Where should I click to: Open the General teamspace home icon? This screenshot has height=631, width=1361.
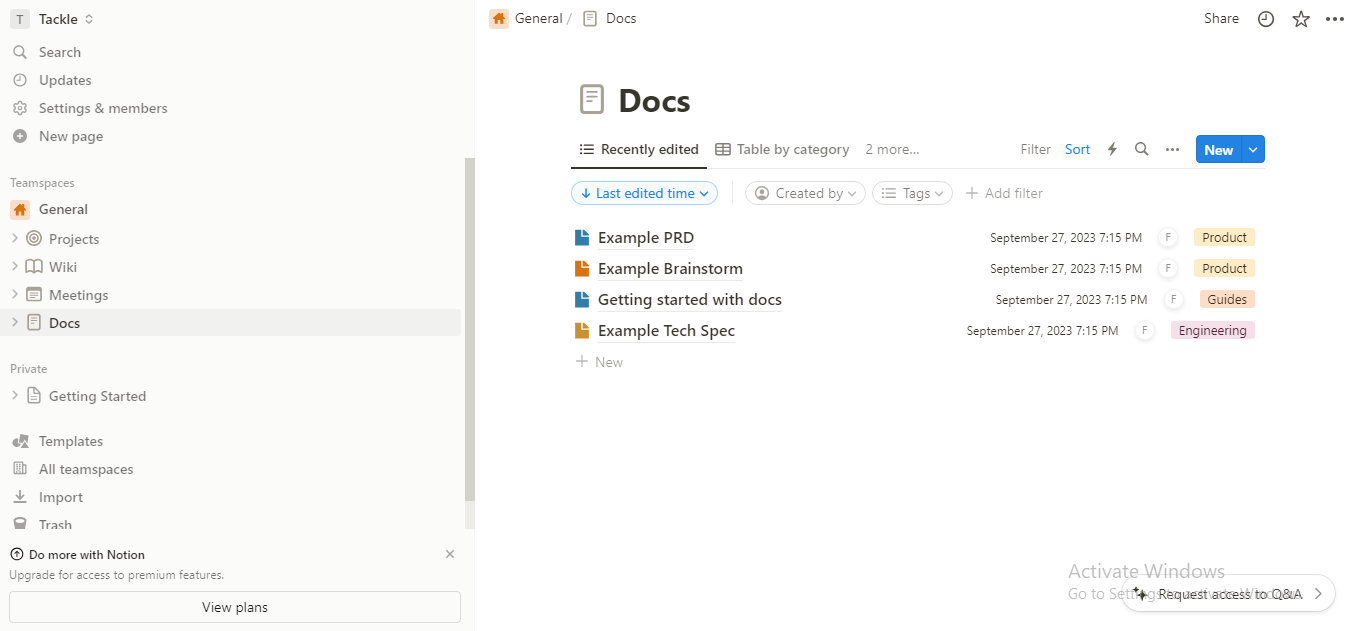(x=20, y=209)
